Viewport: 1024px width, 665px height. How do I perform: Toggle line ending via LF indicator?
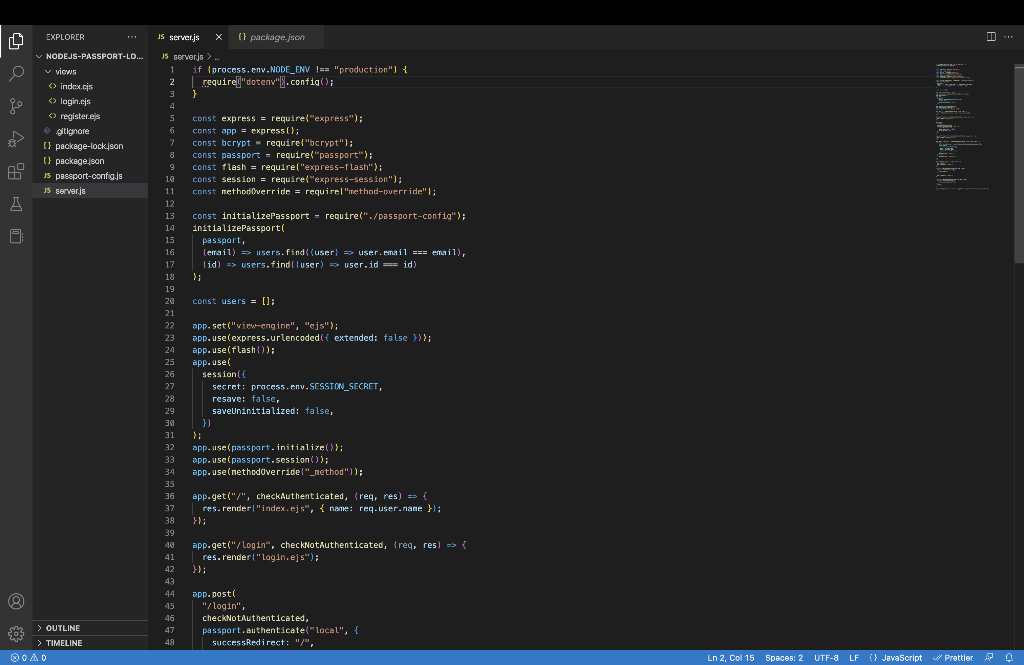(853, 658)
